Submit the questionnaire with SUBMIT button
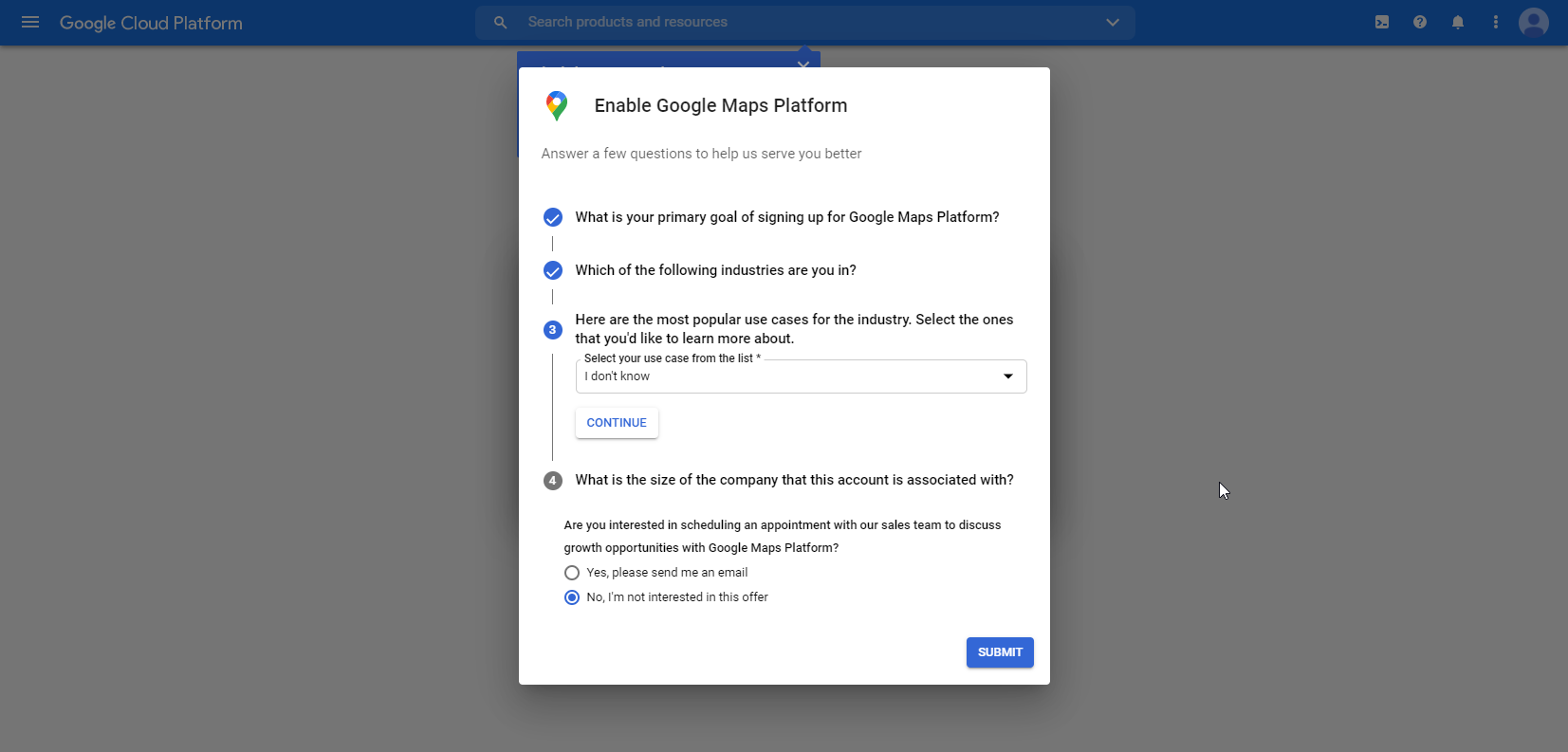Viewport: 1568px width, 752px height. [x=1000, y=652]
